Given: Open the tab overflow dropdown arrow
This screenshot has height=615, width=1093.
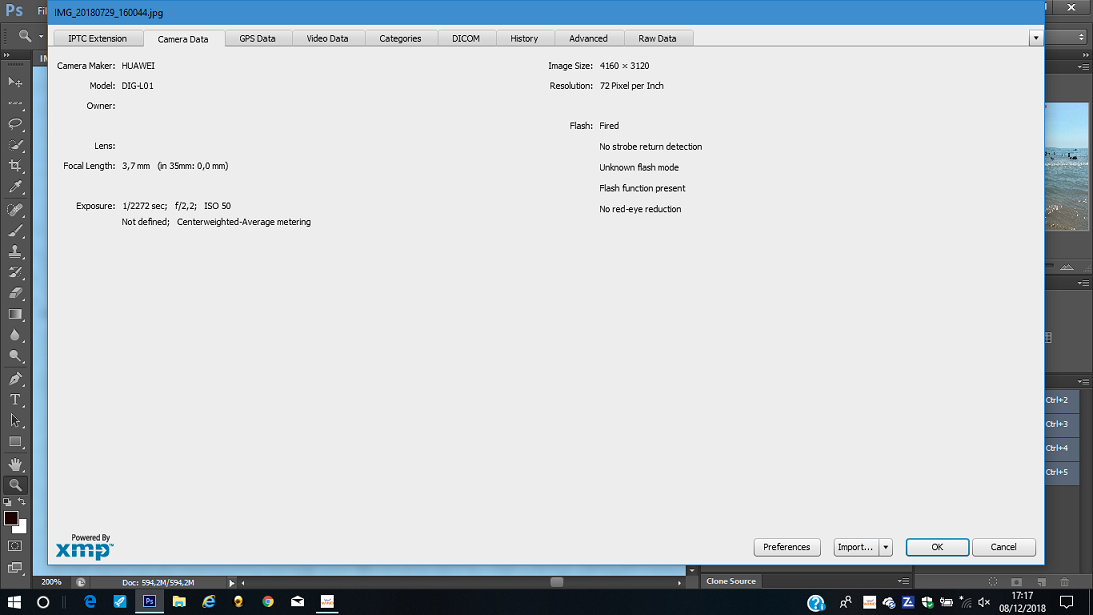Looking at the screenshot, I should [1036, 38].
